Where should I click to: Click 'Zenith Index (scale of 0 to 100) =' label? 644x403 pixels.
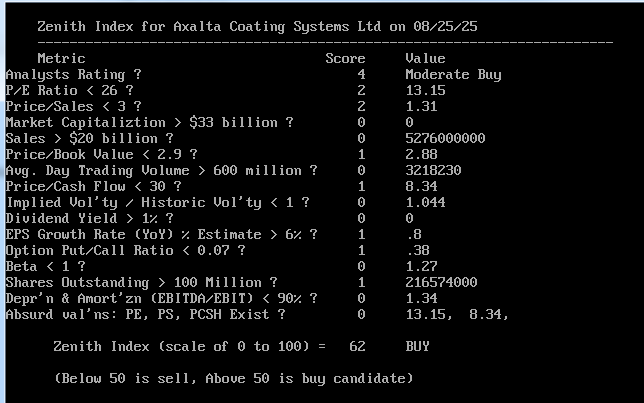(189, 347)
